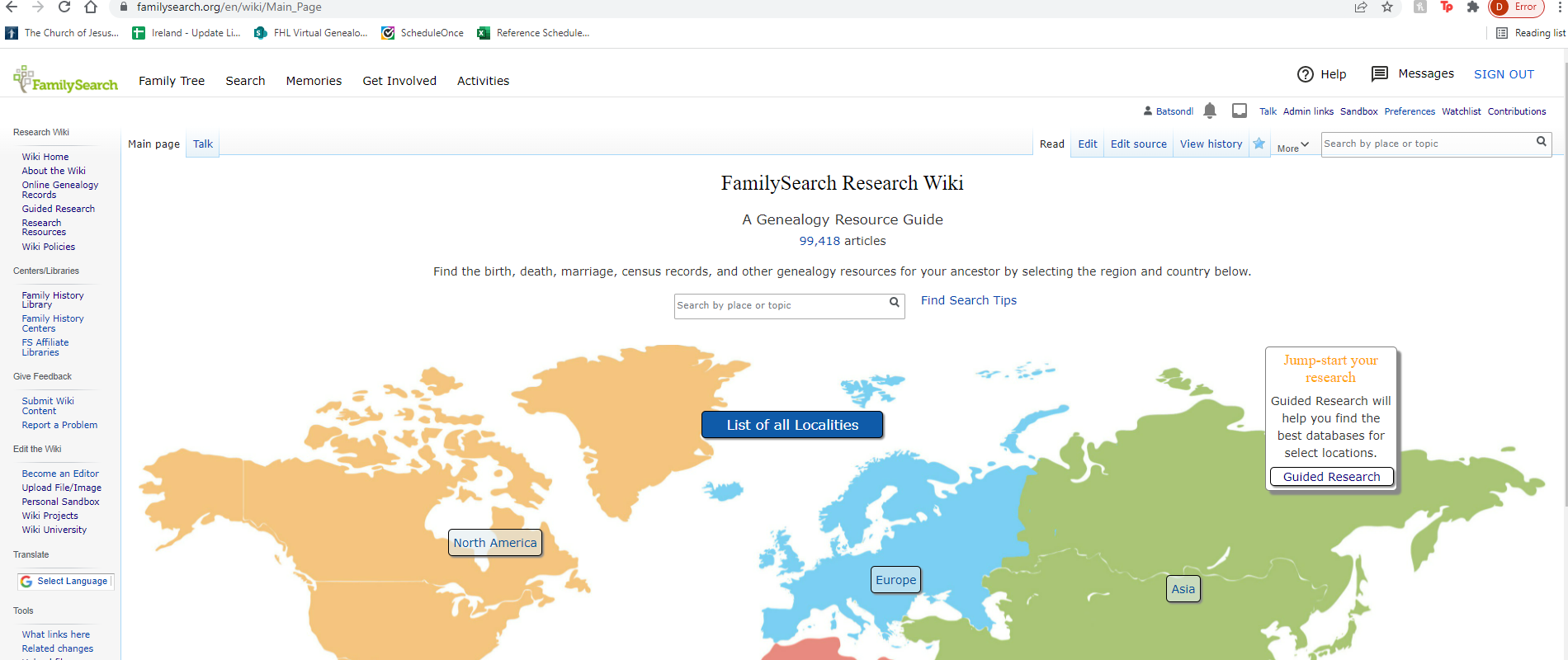Open Upload File/Image link
The width and height of the screenshot is (1568, 660).
[62, 488]
